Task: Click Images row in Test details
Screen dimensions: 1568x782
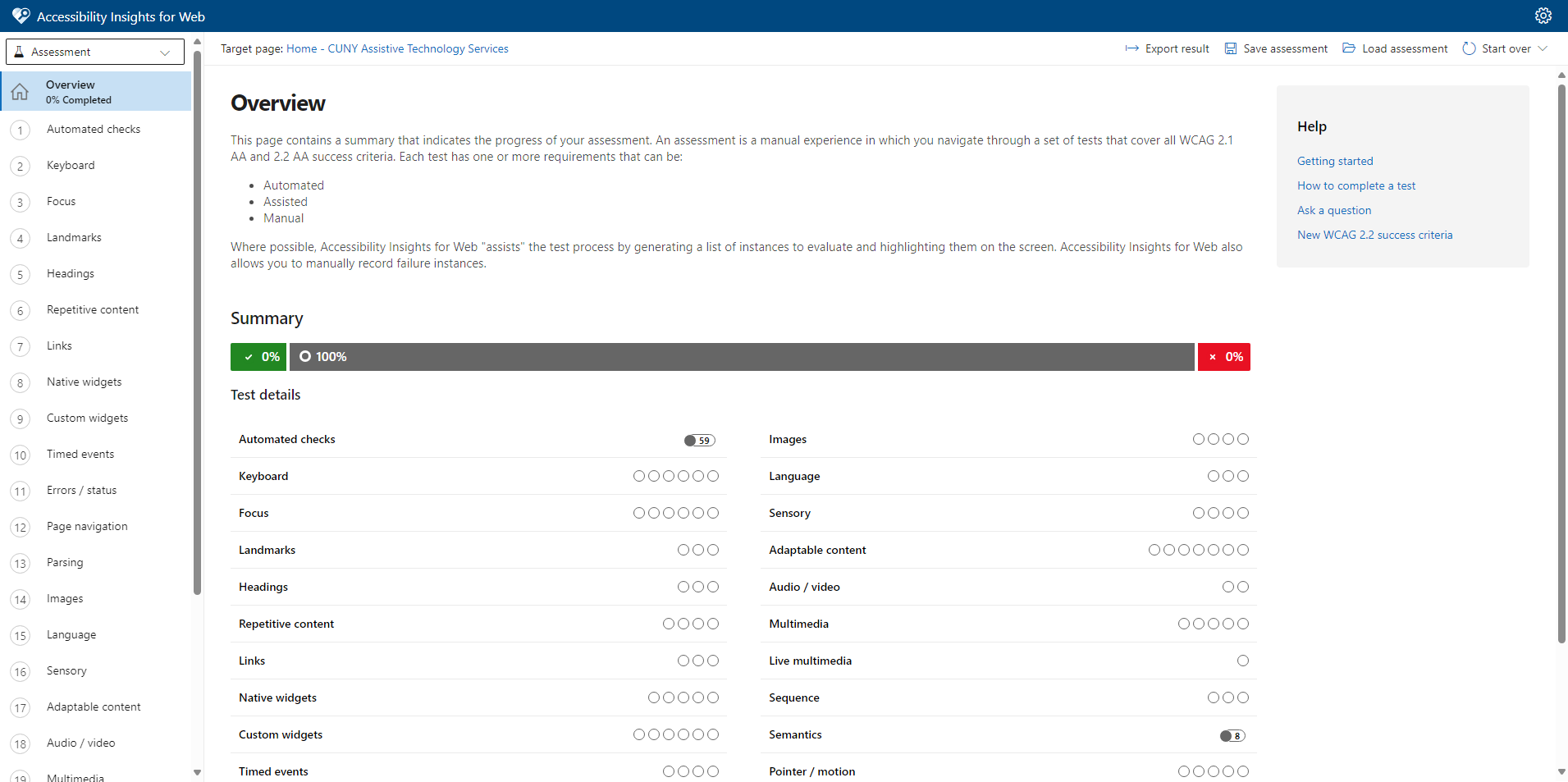Action: 1008,439
